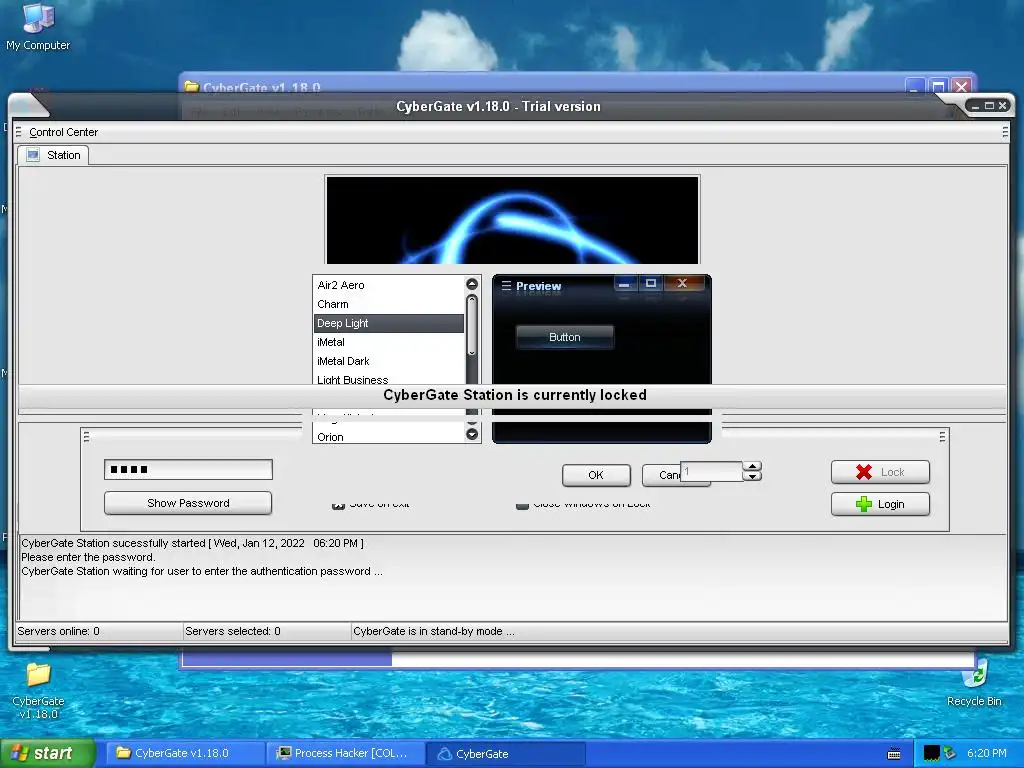
Task: Open the CyberGate v1.18.0 desktop folder
Action: click(38, 690)
